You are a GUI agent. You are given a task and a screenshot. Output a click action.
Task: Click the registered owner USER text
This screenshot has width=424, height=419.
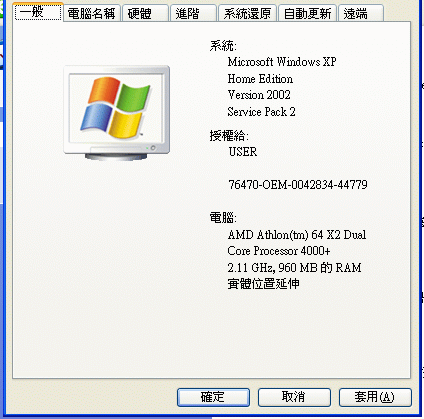pyautogui.click(x=243, y=152)
